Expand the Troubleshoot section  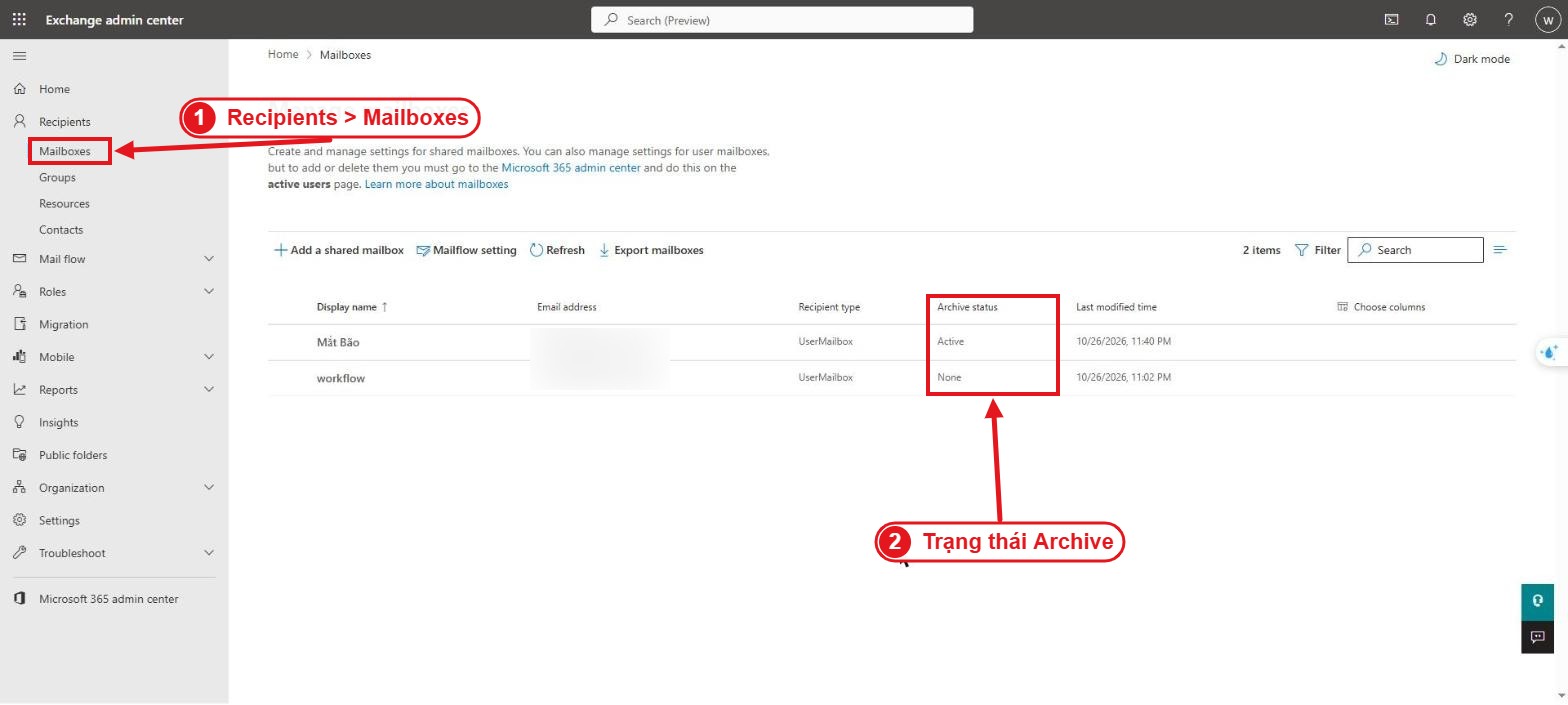pos(209,553)
